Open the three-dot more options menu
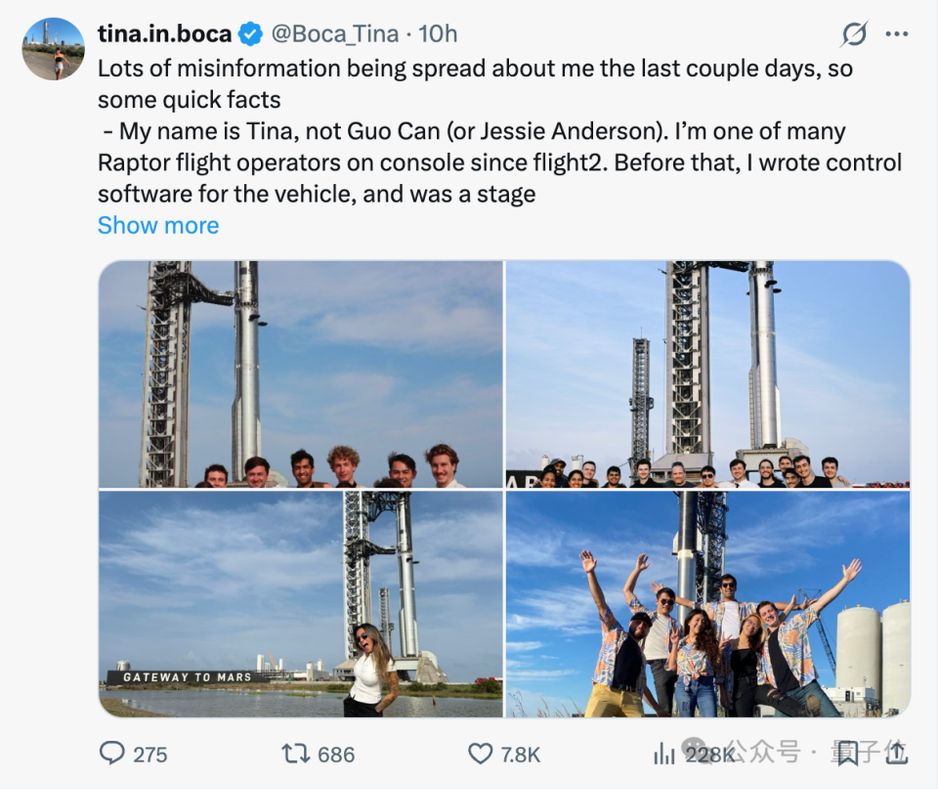The image size is (938, 789). pos(897,34)
